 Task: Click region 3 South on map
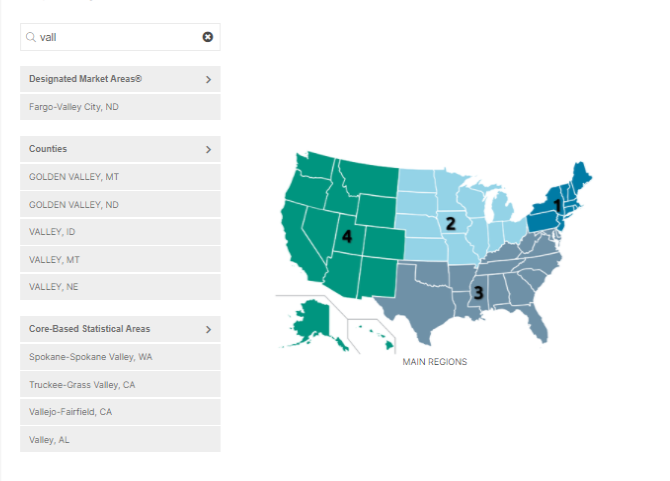pyautogui.click(x=478, y=292)
